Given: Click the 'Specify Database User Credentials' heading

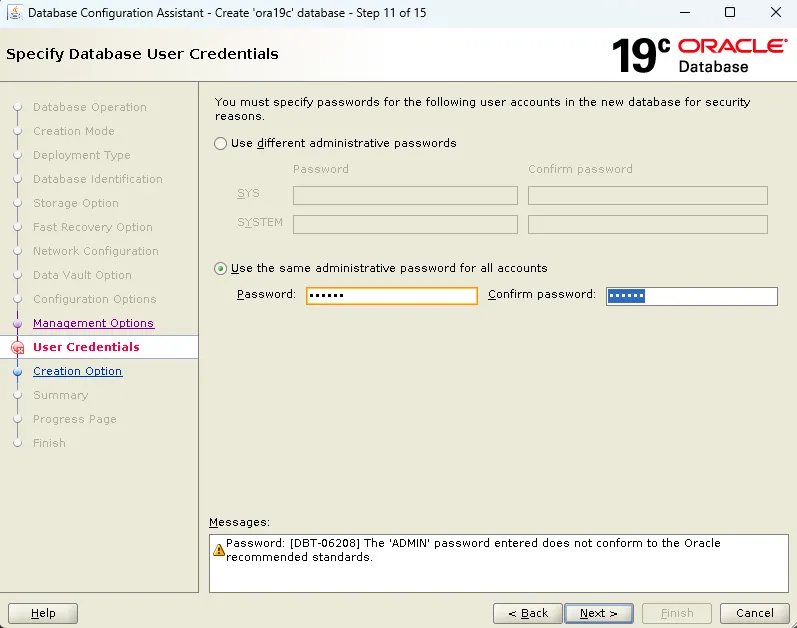Looking at the screenshot, I should [142, 54].
